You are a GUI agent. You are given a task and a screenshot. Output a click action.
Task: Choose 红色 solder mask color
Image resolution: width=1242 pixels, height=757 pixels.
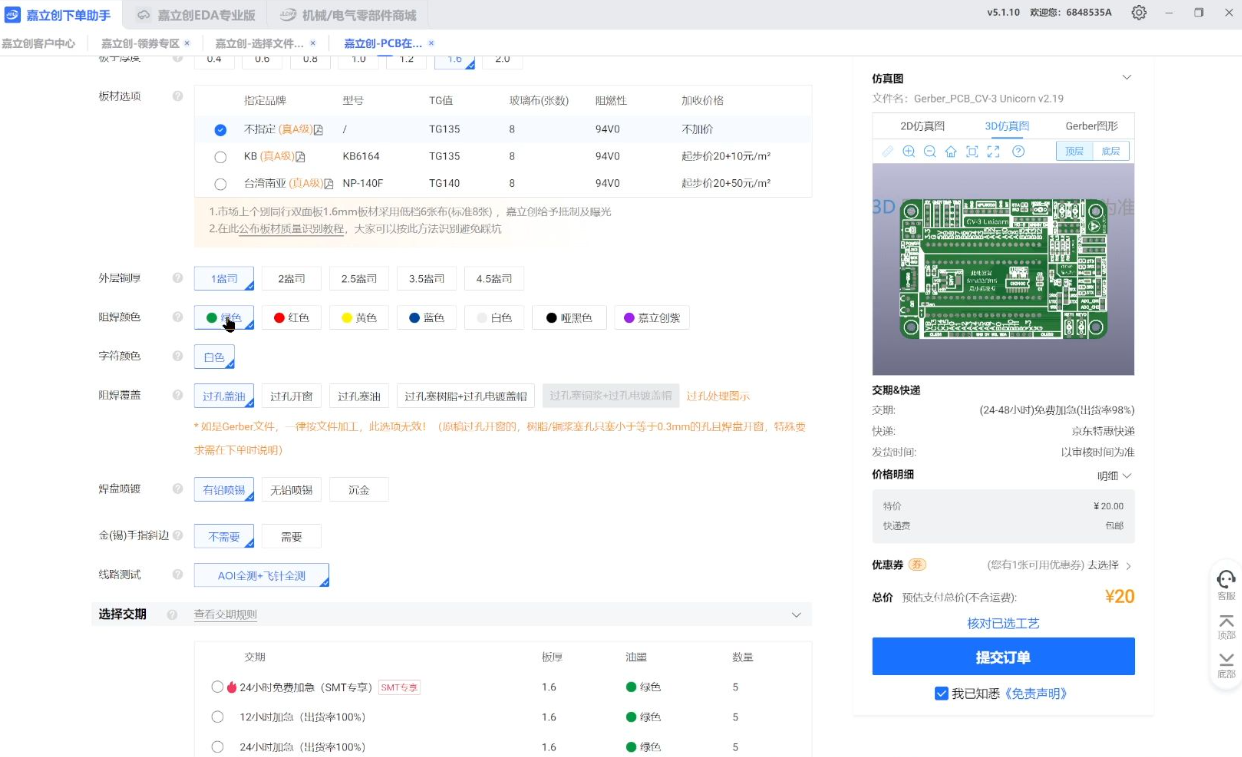[x=291, y=318]
